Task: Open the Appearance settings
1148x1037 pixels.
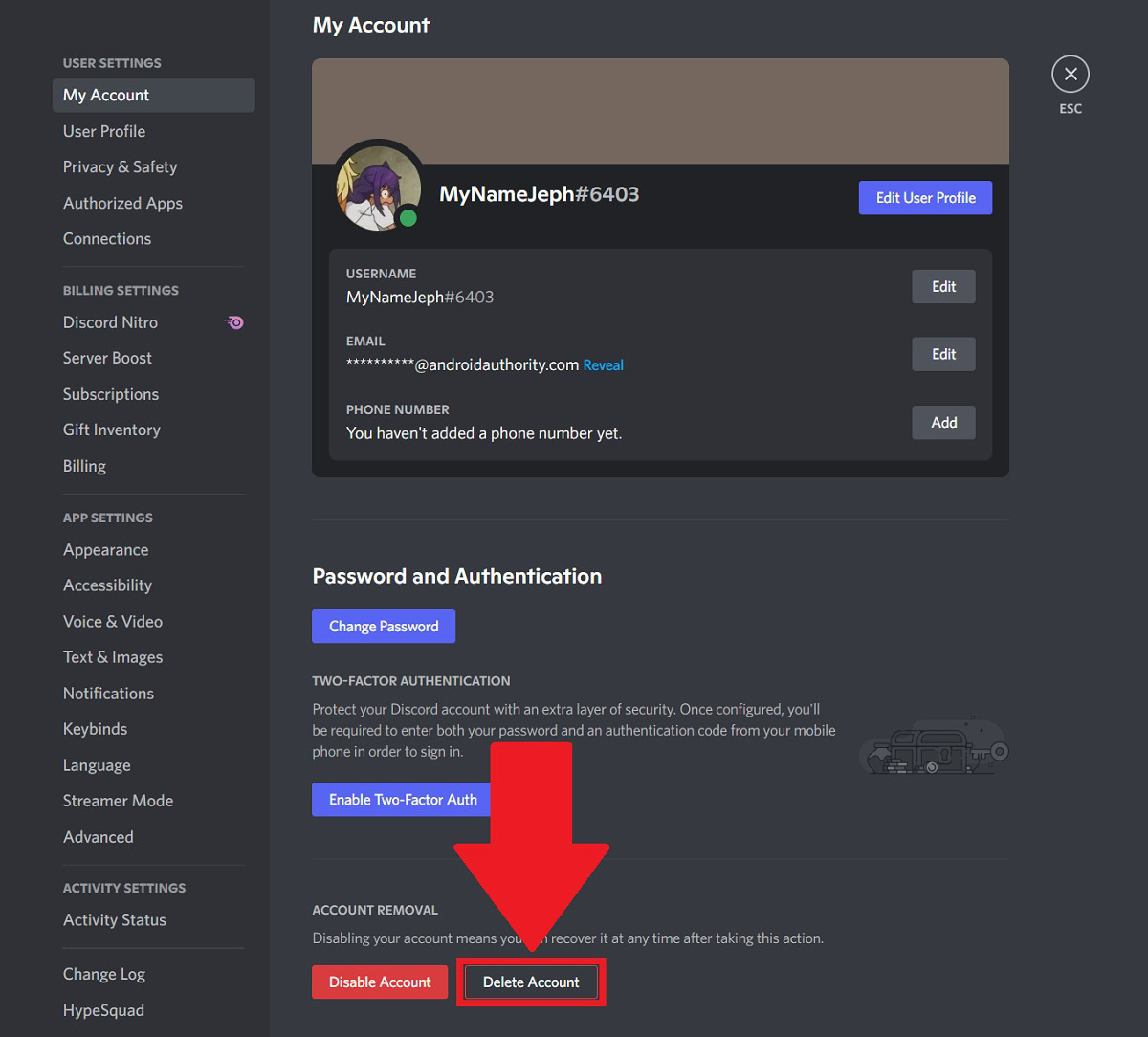Action: 105,549
